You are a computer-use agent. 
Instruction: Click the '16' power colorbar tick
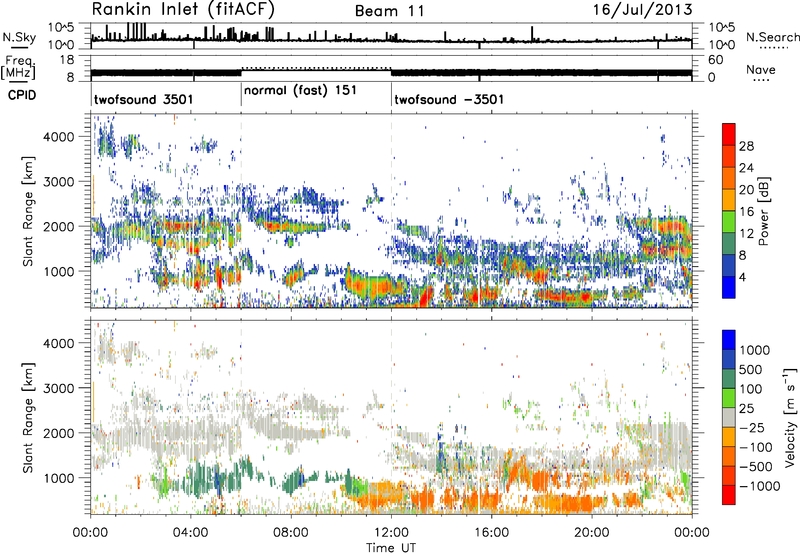(746, 212)
